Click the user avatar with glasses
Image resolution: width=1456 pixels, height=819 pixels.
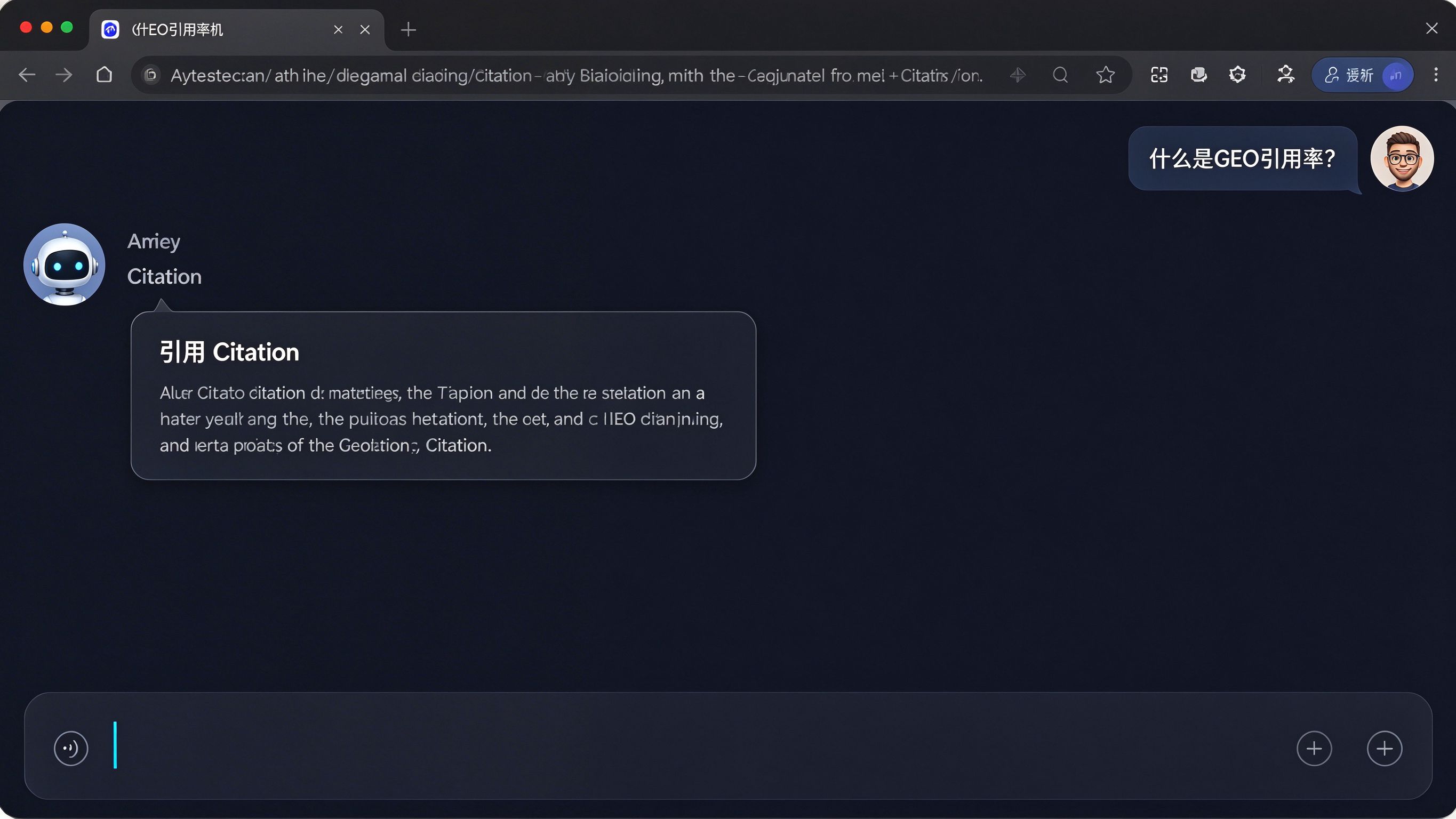[1402, 158]
